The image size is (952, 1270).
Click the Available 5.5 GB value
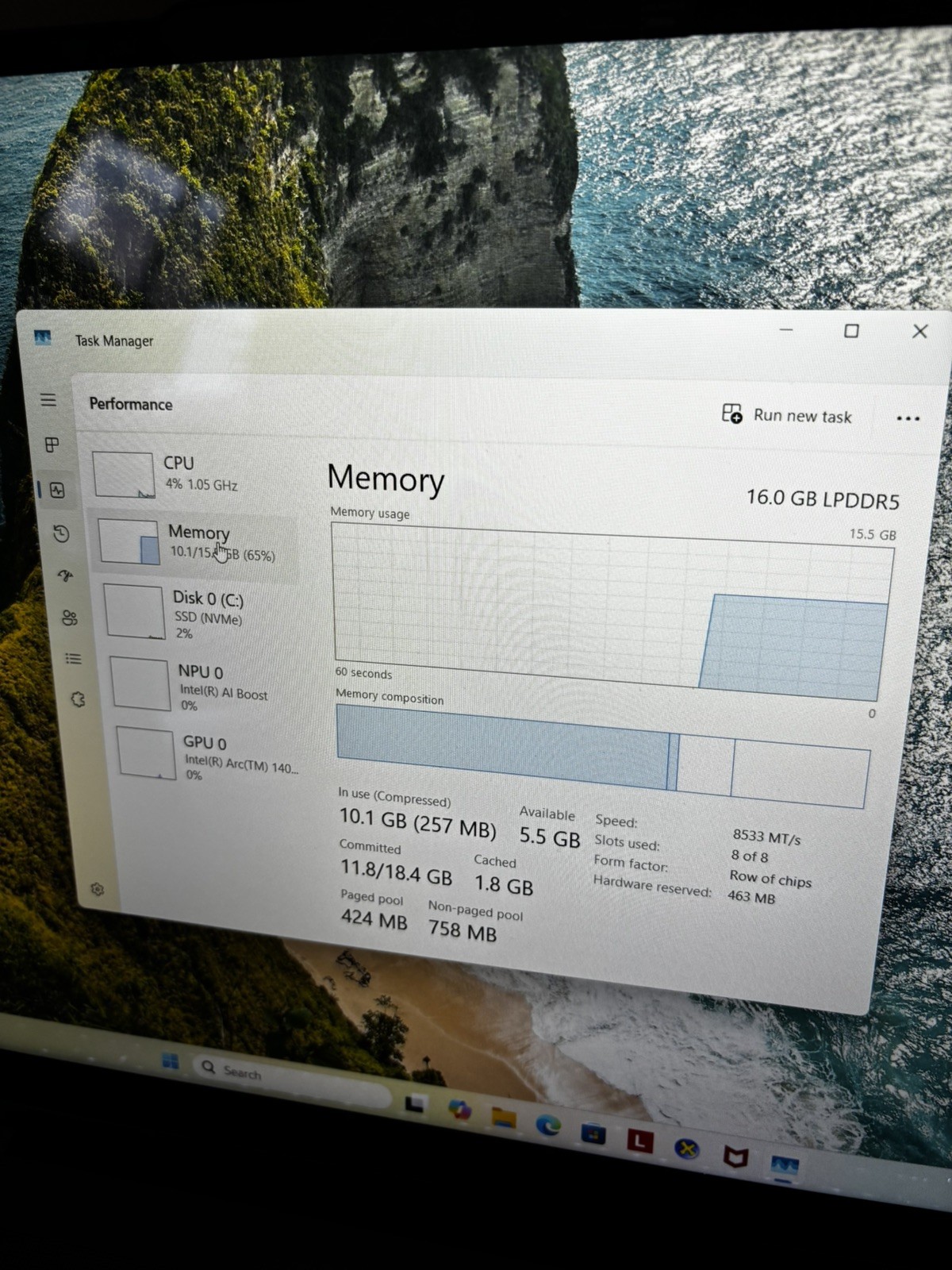pos(550,837)
